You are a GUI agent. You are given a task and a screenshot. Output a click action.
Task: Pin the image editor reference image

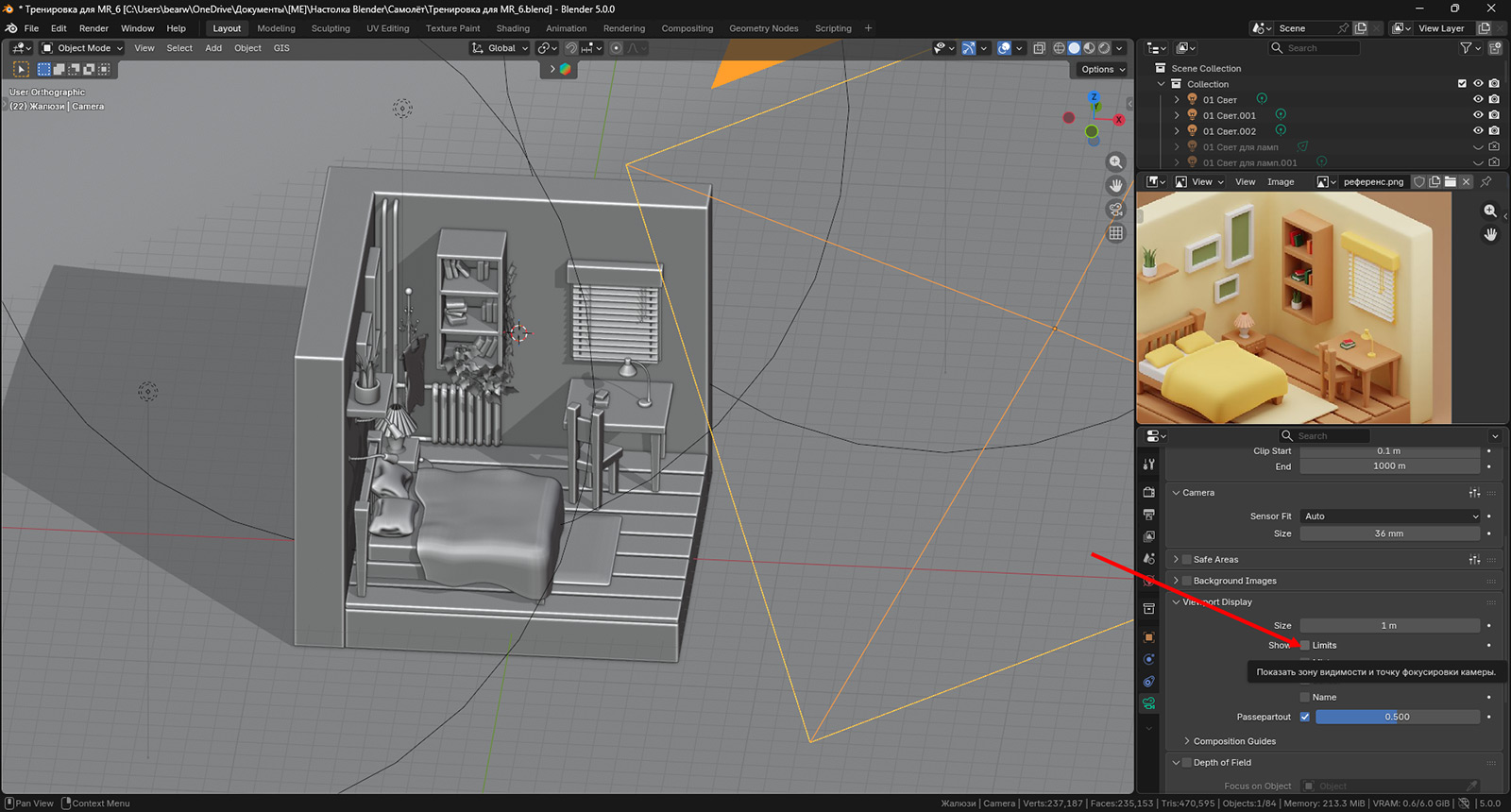[x=1486, y=182]
